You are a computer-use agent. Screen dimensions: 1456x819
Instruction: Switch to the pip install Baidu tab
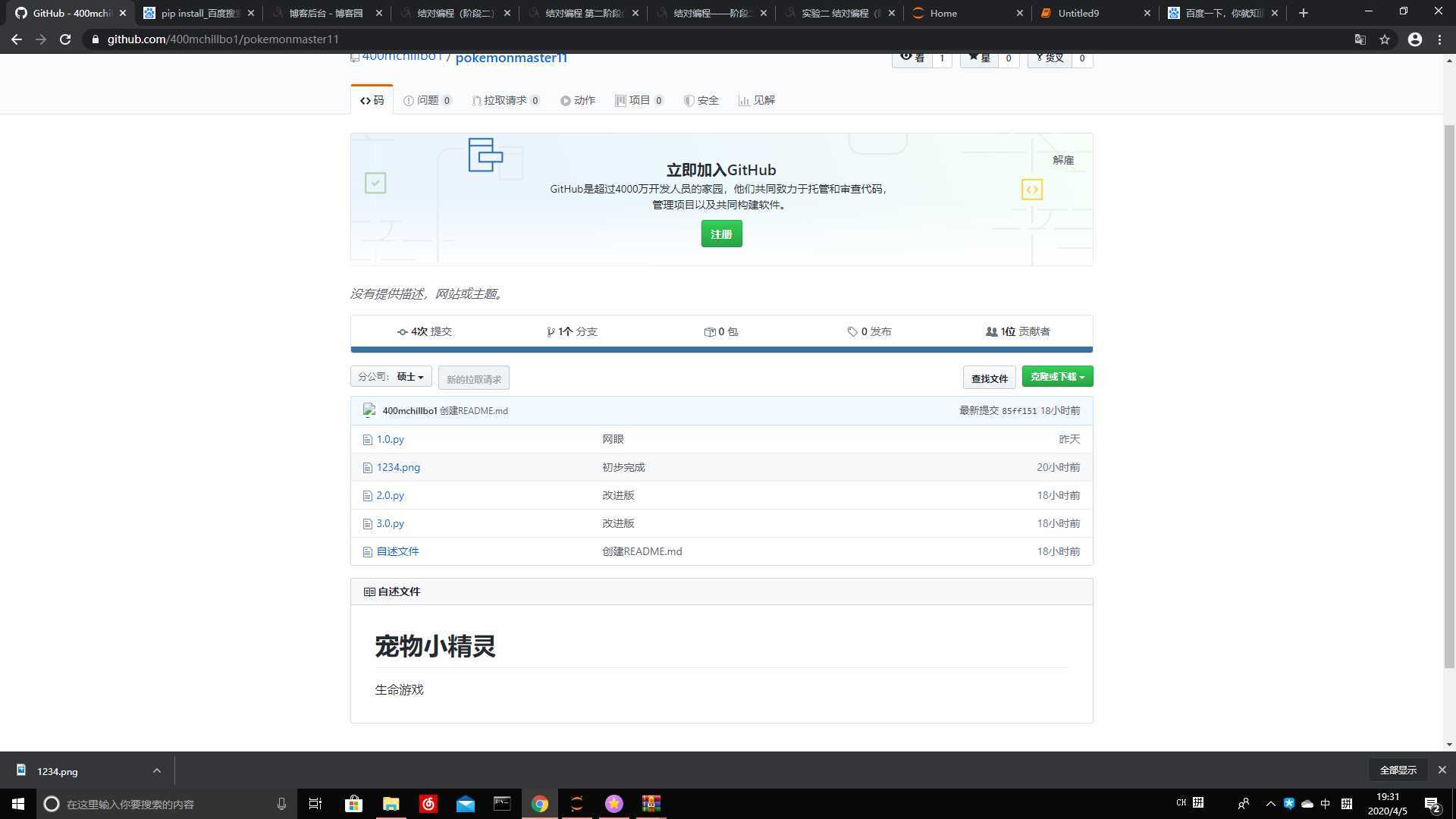(199, 13)
